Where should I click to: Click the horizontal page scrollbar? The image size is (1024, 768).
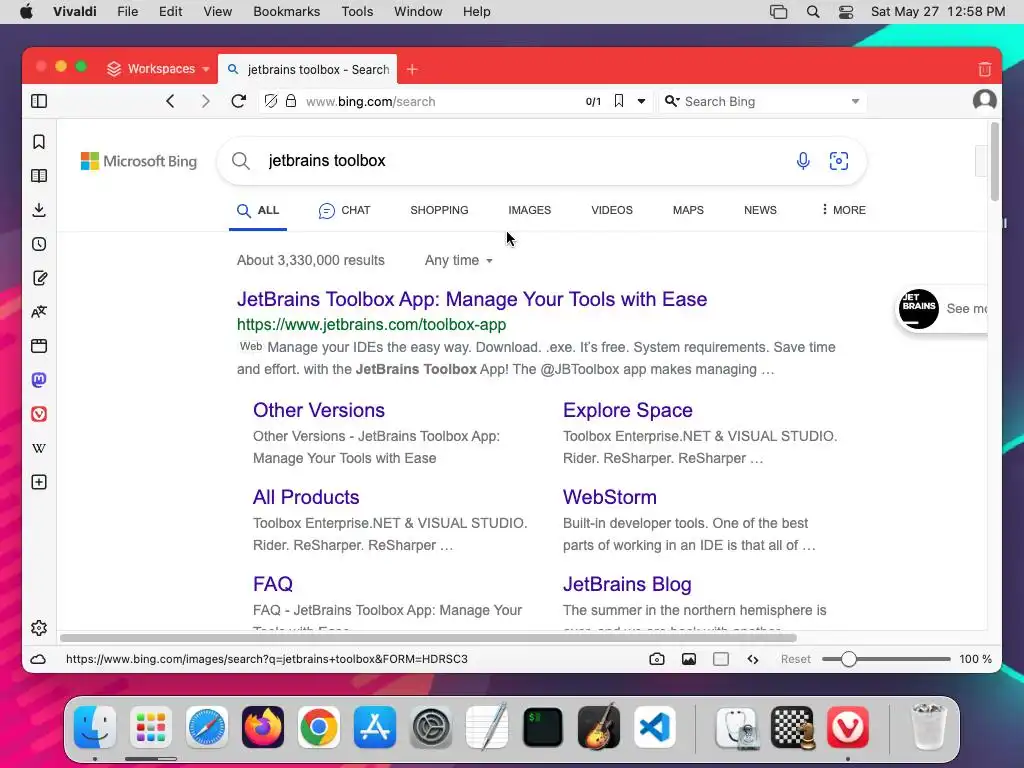428,637
